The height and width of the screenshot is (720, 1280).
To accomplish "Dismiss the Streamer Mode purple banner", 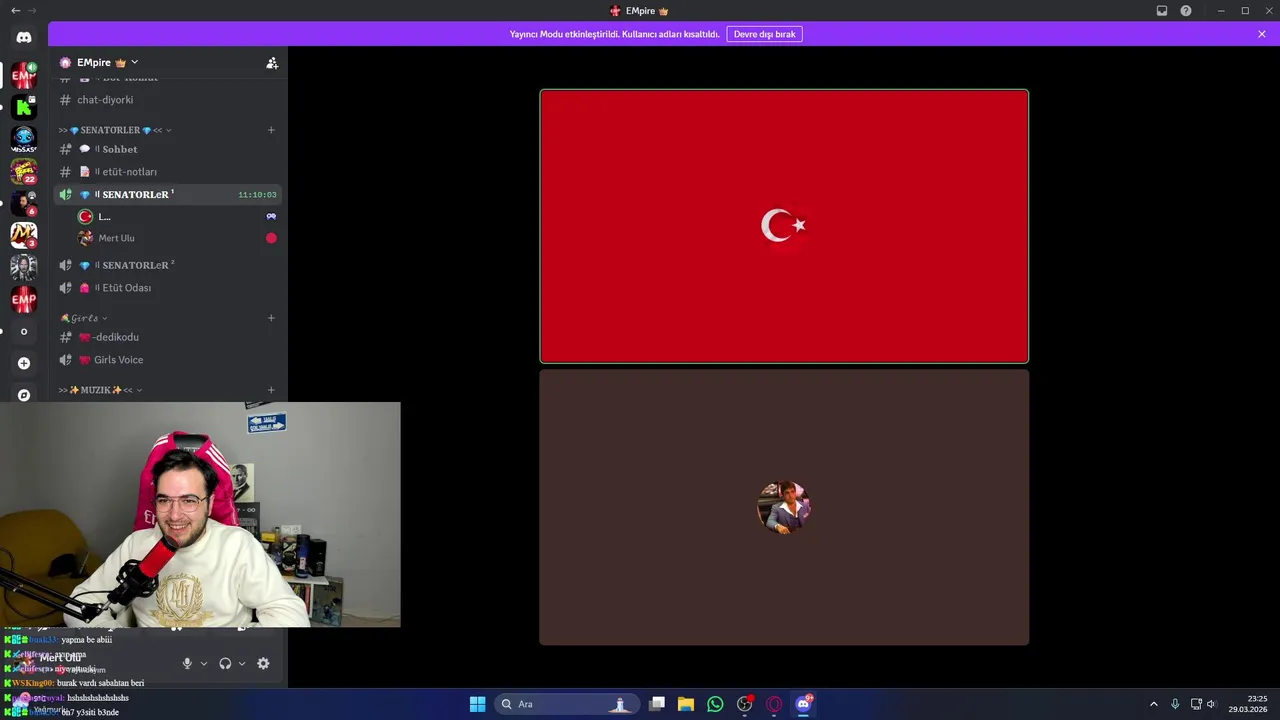I will pyautogui.click(x=1262, y=34).
